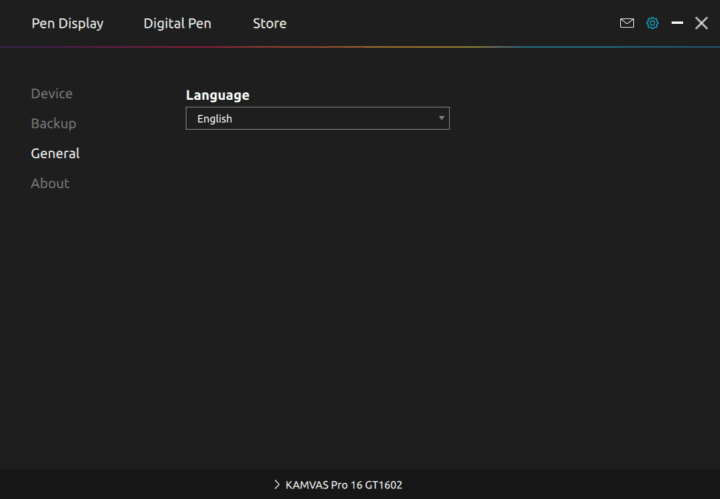
Task: Click the KAMVAS Pro 16 GT1602 device name
Action: click(343, 484)
